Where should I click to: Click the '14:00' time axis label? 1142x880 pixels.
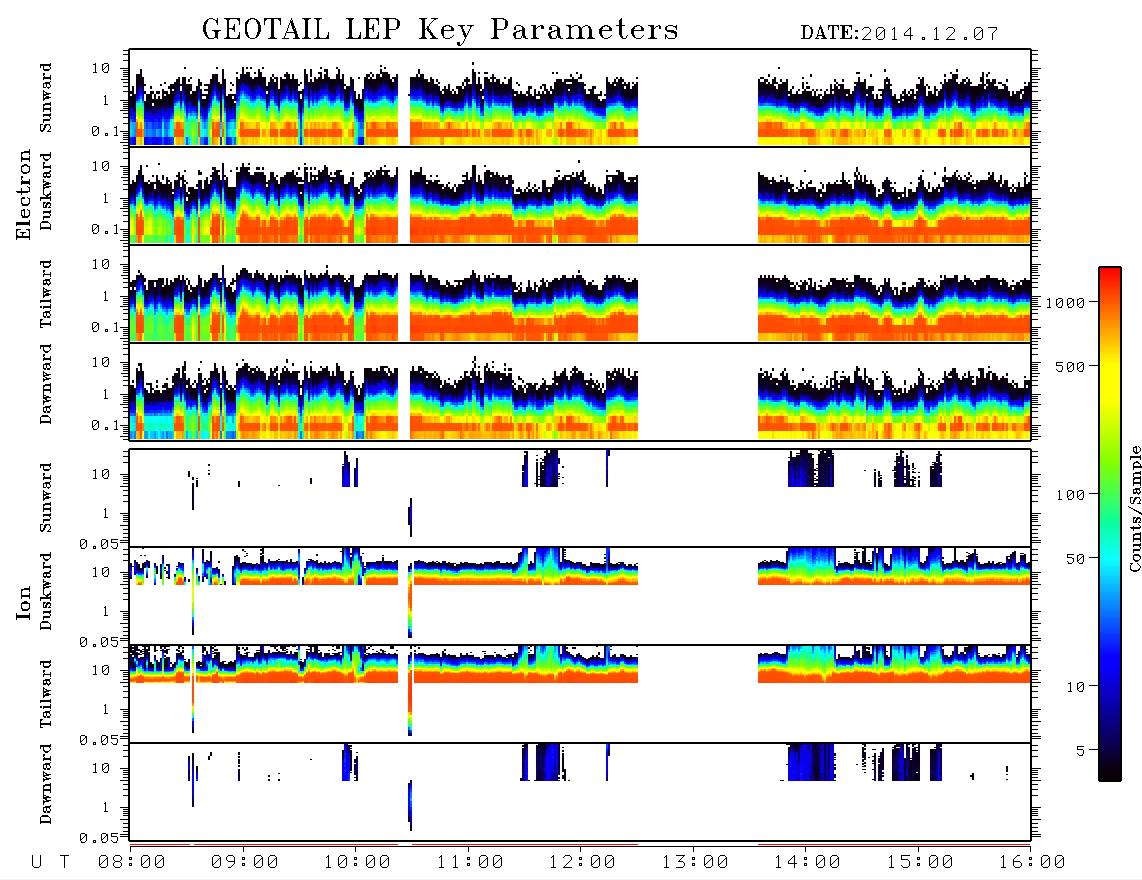point(807,863)
